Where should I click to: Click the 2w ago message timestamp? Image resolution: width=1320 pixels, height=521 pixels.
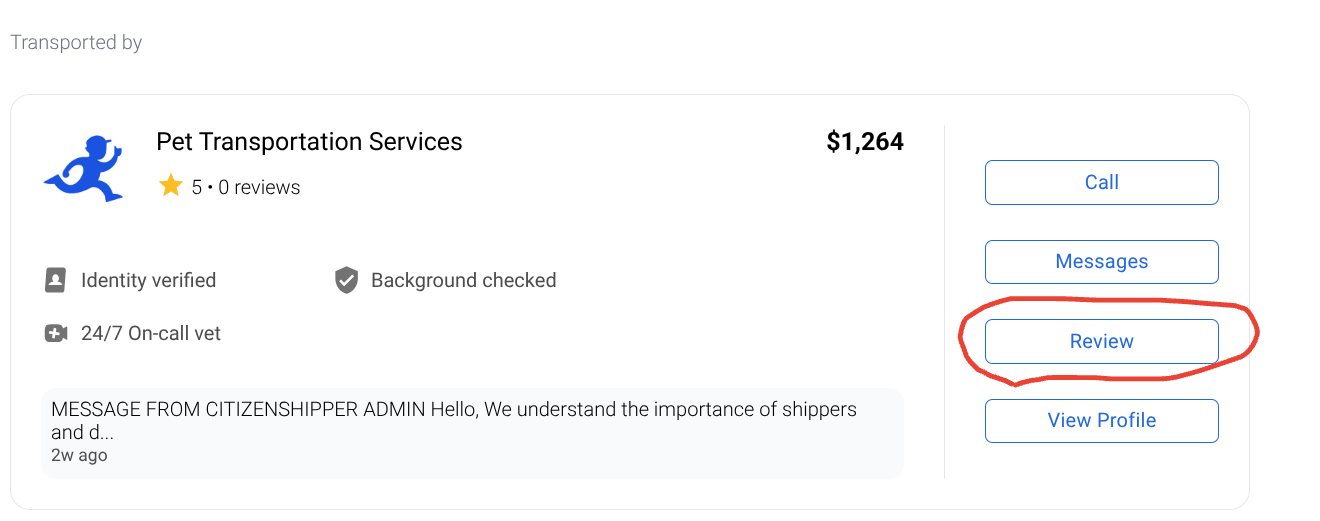click(x=79, y=455)
